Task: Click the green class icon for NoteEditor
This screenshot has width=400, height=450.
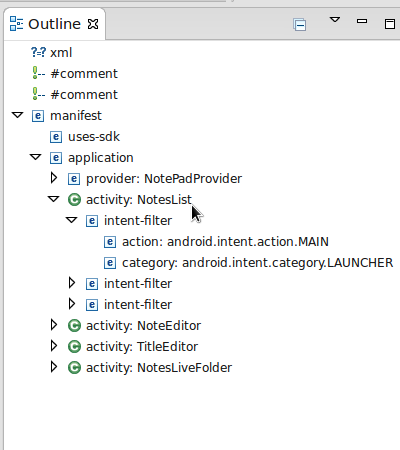Action: pyautogui.click(x=74, y=326)
